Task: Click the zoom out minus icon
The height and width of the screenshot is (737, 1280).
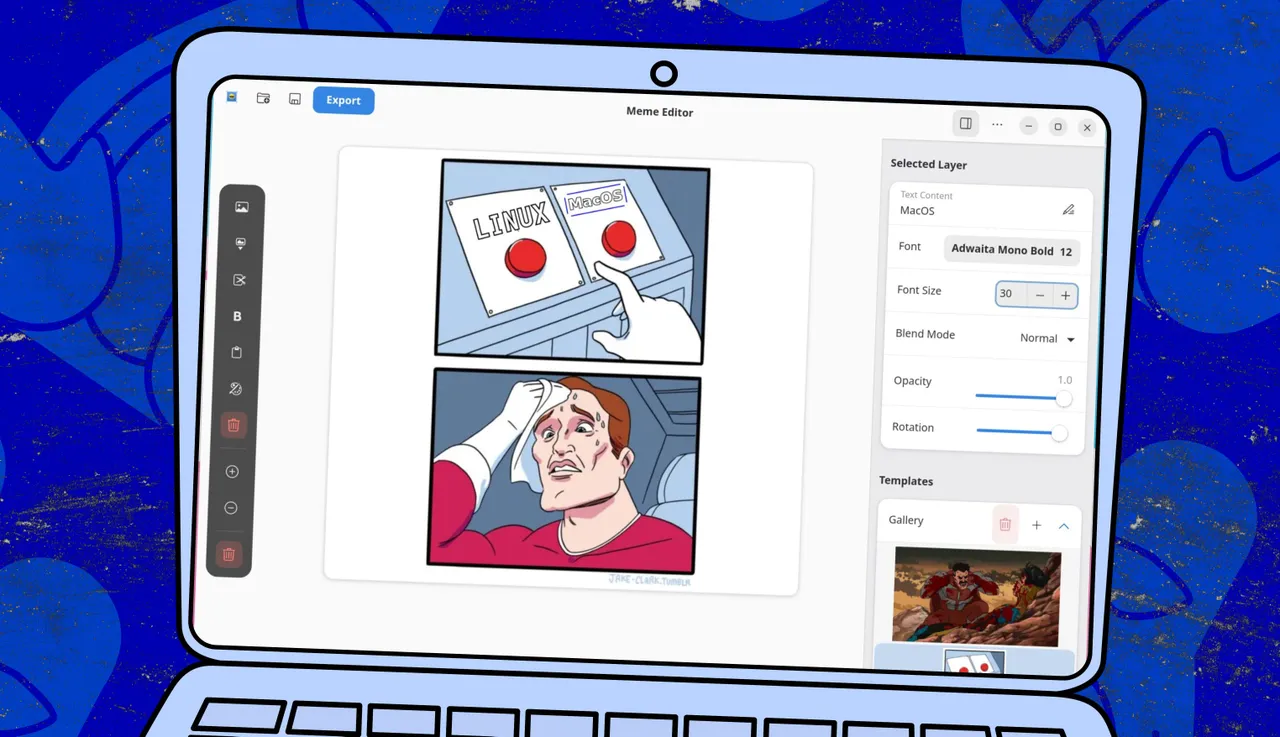Action: pos(231,508)
